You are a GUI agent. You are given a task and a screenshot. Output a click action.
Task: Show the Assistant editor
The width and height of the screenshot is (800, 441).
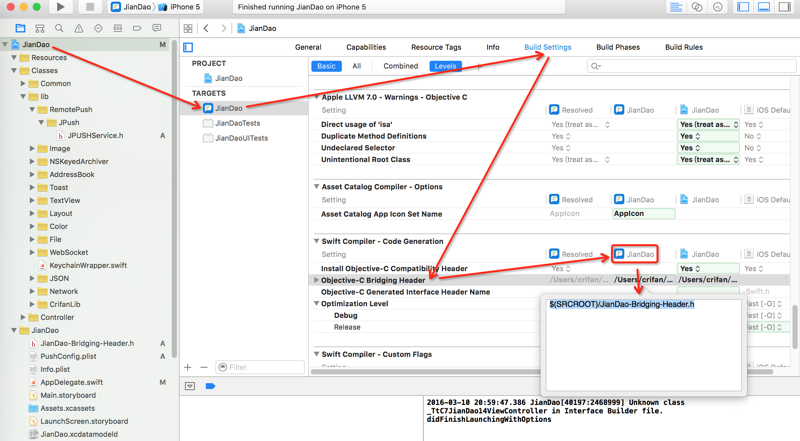pos(697,7)
